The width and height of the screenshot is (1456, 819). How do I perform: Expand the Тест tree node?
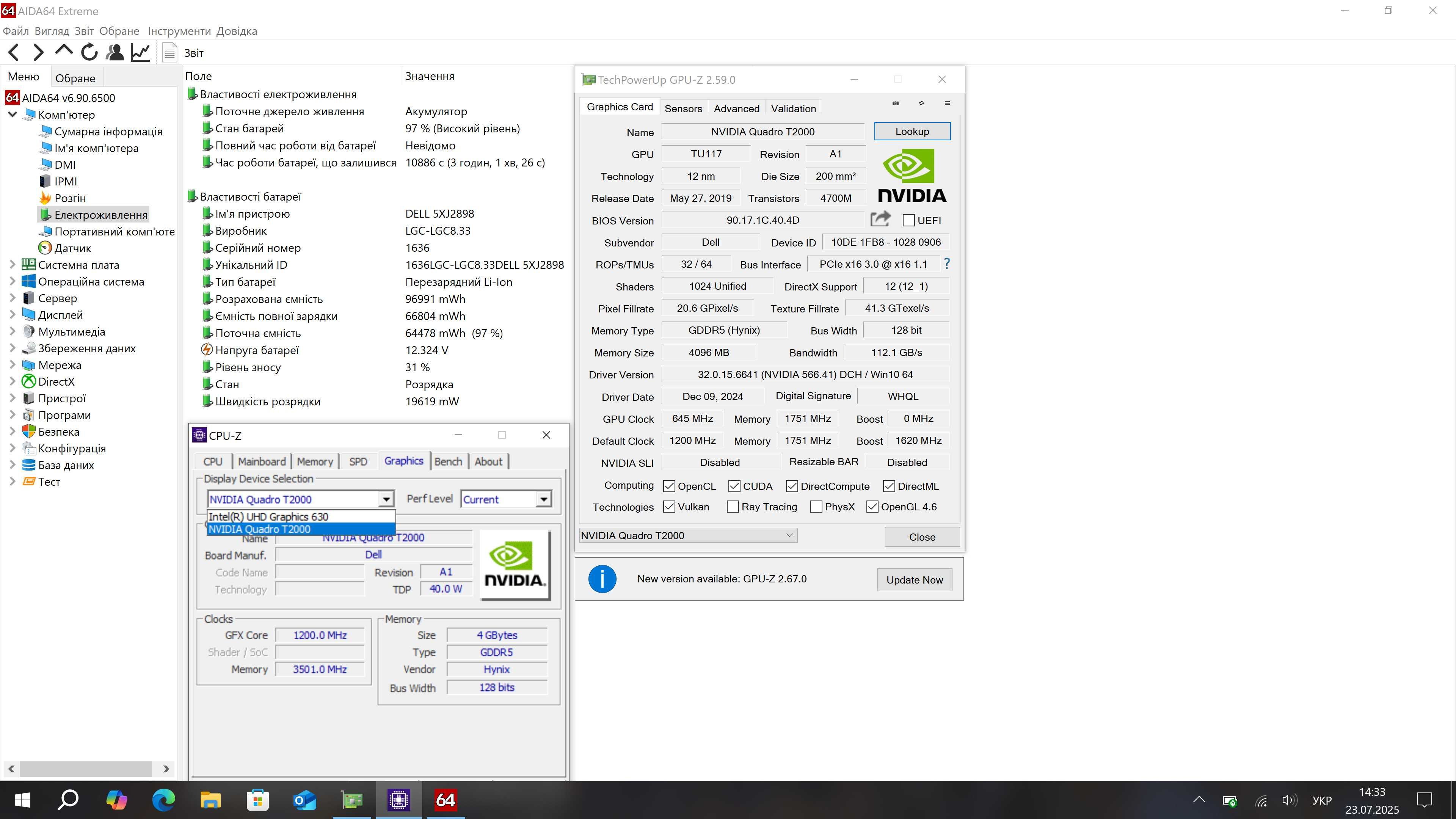coord(13,481)
